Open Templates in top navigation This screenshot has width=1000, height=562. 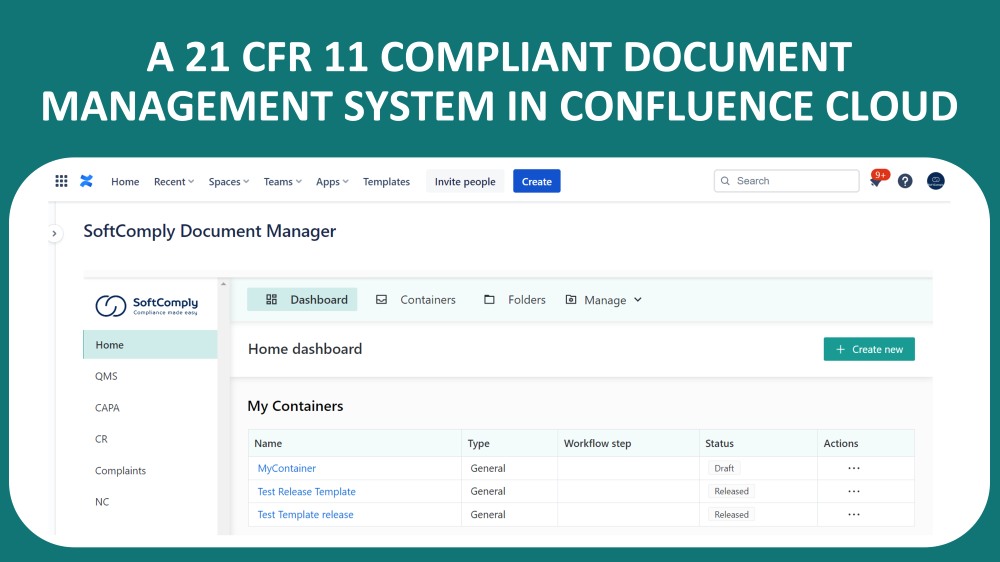click(386, 182)
